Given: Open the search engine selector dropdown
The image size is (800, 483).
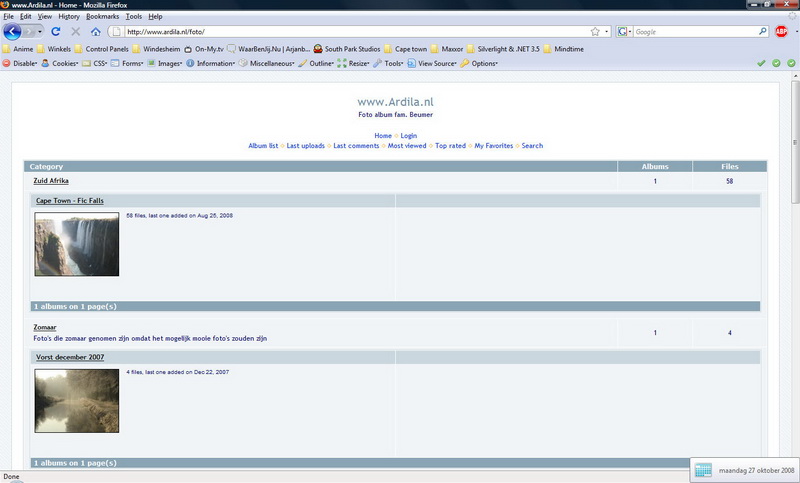Looking at the screenshot, I should pyautogui.click(x=624, y=32).
